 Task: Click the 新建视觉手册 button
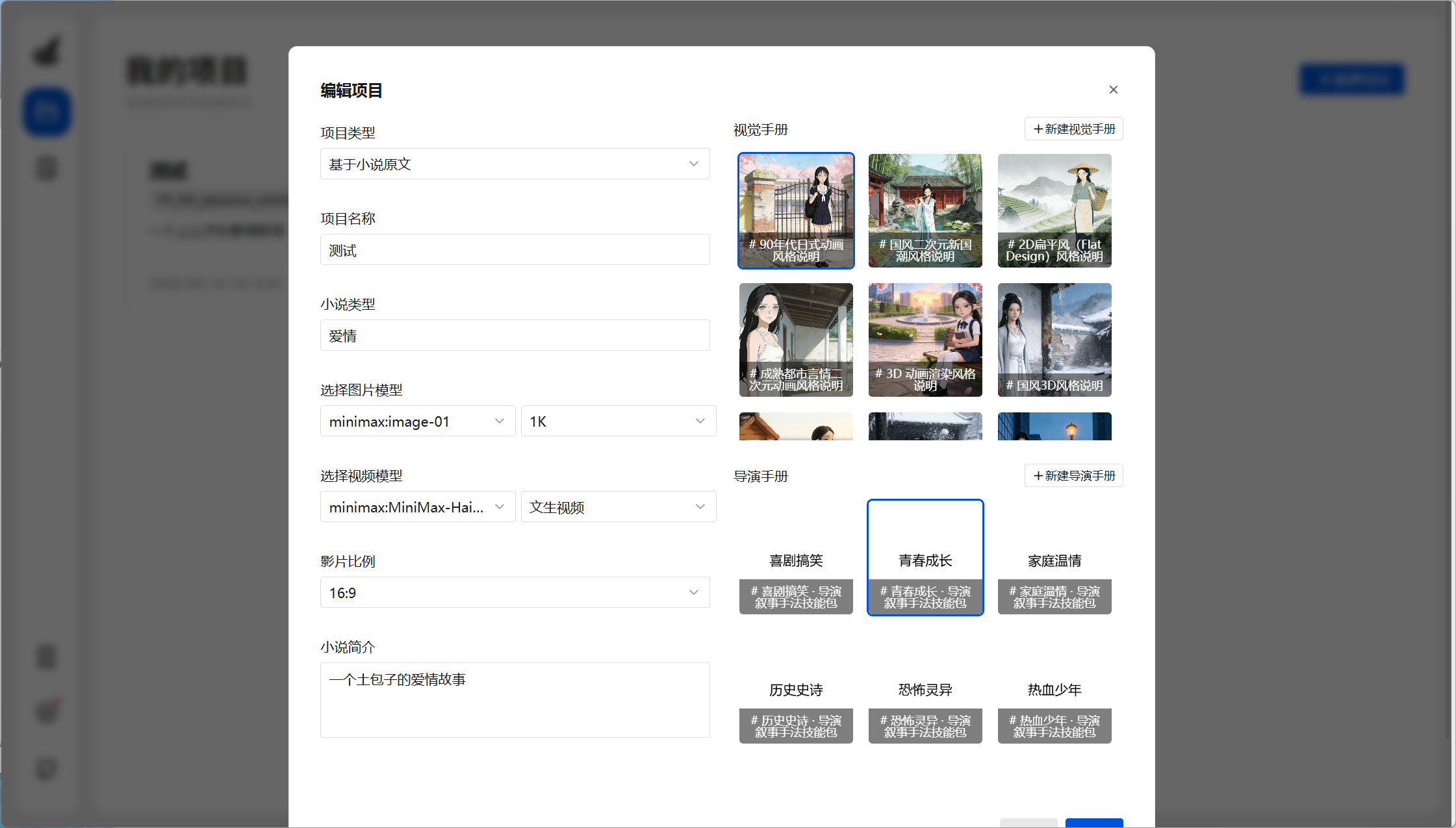(x=1073, y=129)
